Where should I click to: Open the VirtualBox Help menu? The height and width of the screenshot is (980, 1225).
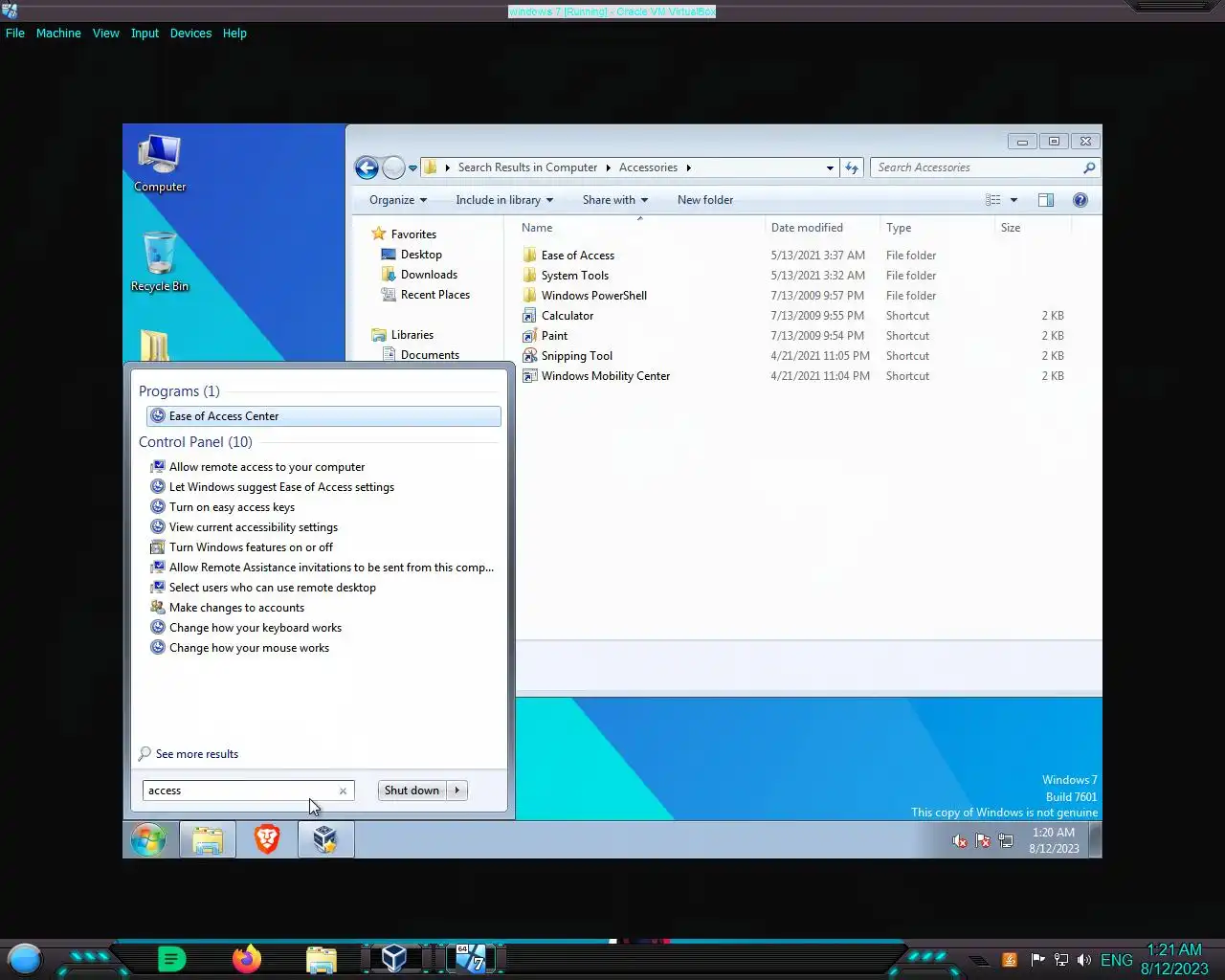[234, 33]
